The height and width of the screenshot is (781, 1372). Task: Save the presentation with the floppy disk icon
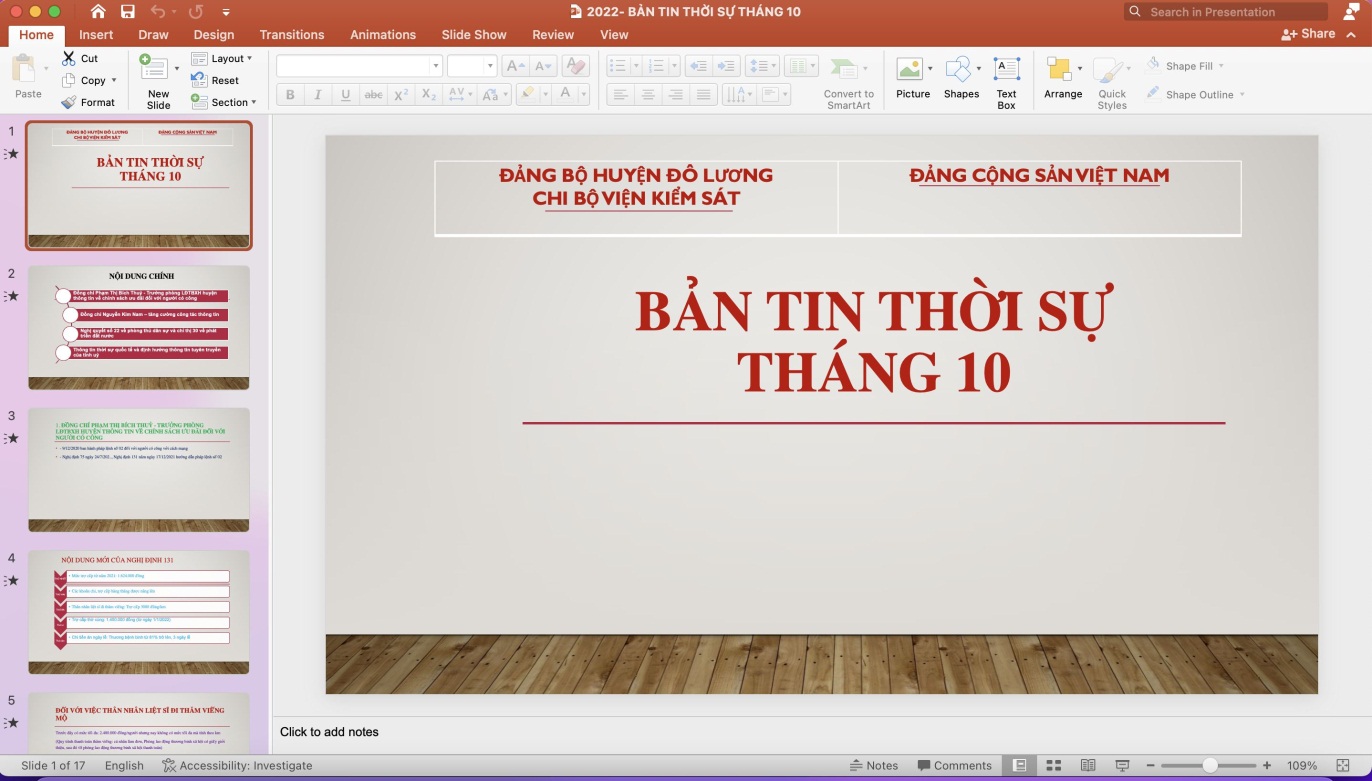click(x=128, y=12)
